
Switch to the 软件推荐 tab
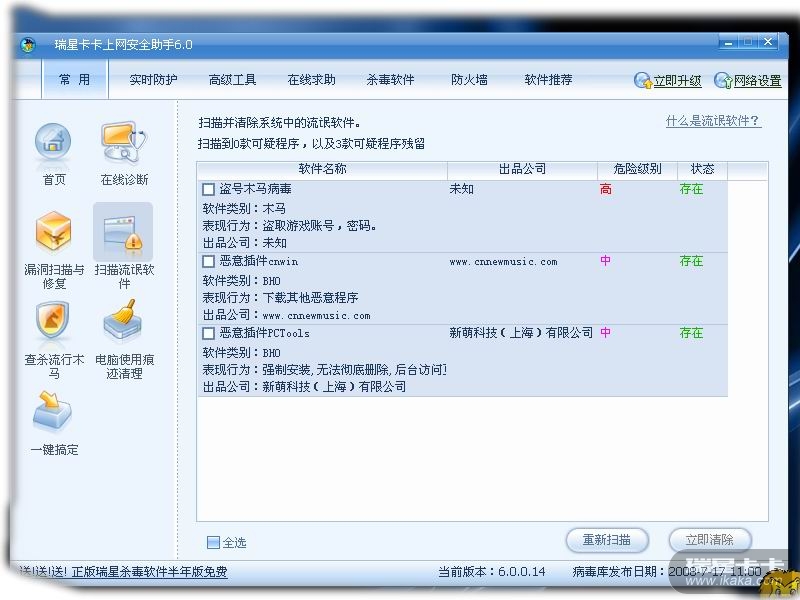[x=548, y=80]
